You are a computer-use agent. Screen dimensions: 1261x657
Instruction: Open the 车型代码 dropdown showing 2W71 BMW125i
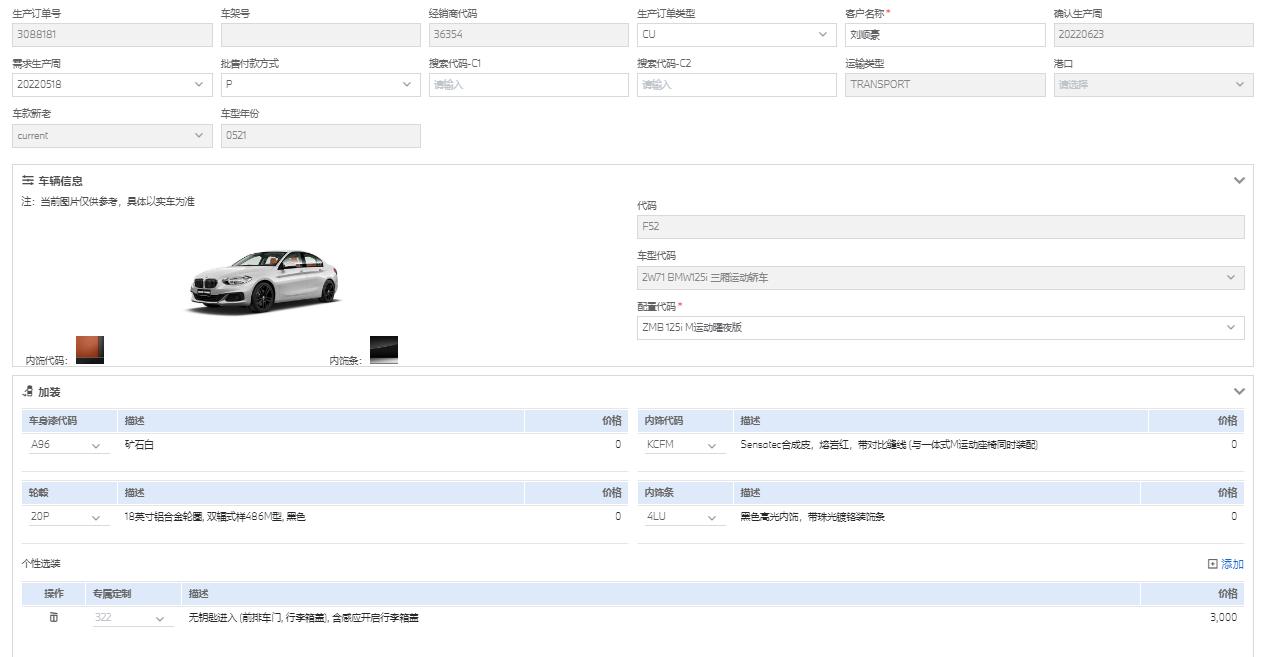(940, 277)
